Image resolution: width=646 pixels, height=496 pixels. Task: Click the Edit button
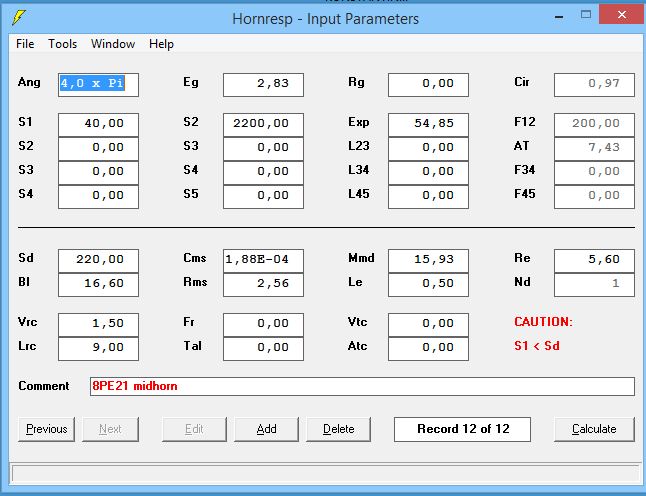(x=194, y=429)
